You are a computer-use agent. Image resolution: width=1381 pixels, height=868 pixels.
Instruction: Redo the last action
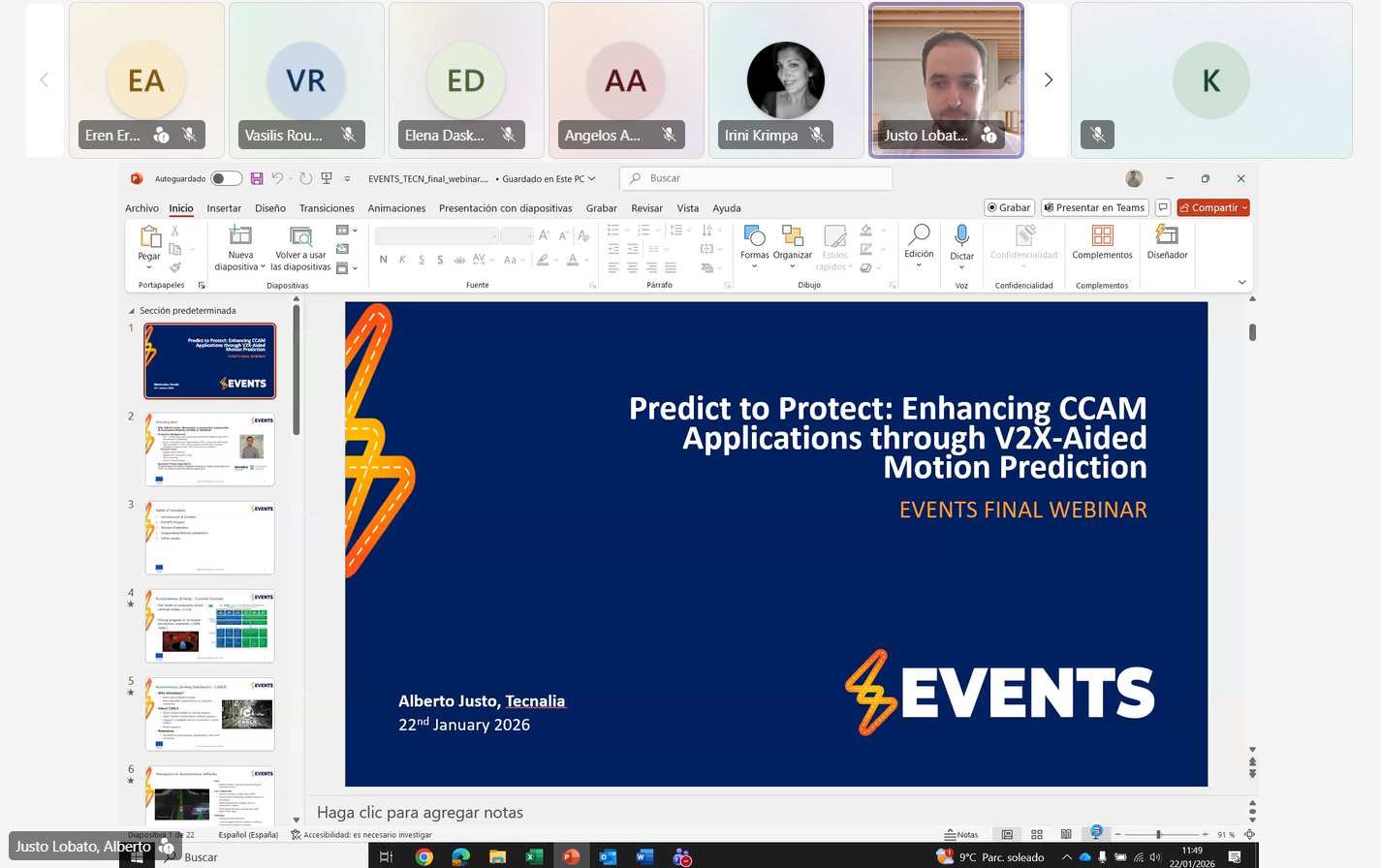pyautogui.click(x=306, y=178)
